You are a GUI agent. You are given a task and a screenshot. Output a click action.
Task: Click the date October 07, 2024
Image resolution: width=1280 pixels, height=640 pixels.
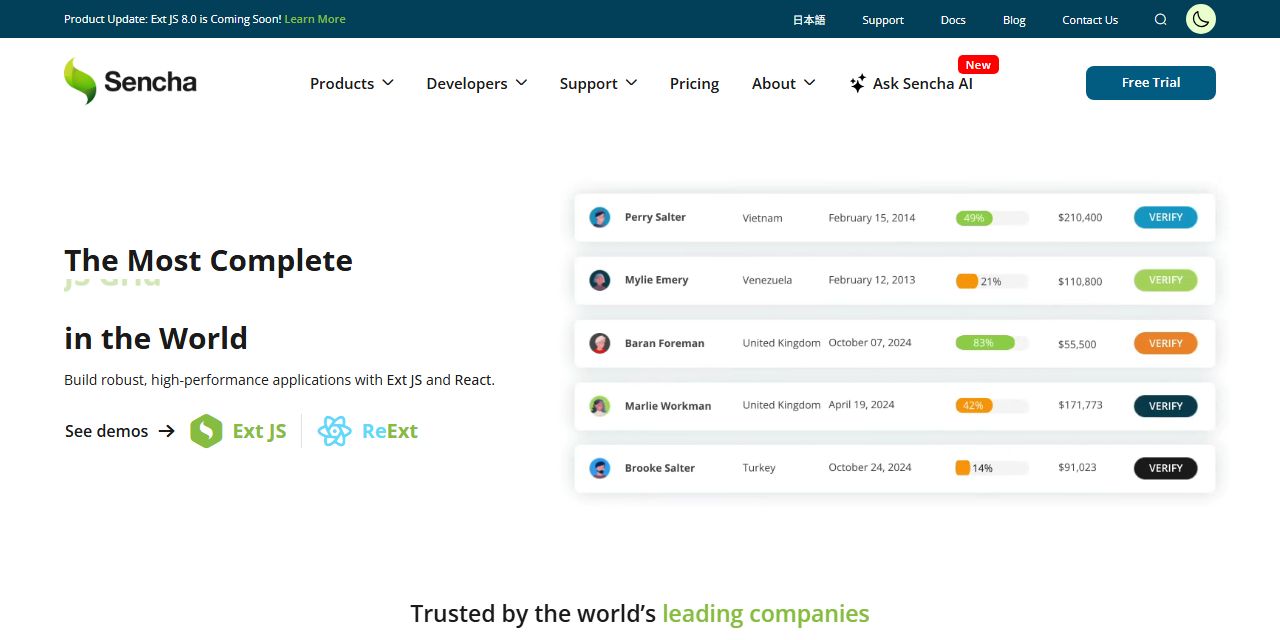click(x=870, y=343)
